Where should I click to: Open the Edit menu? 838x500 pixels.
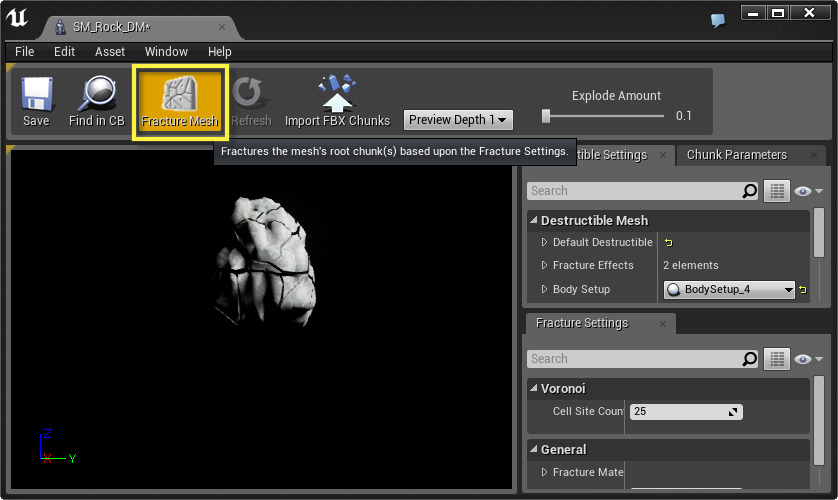[x=64, y=52]
